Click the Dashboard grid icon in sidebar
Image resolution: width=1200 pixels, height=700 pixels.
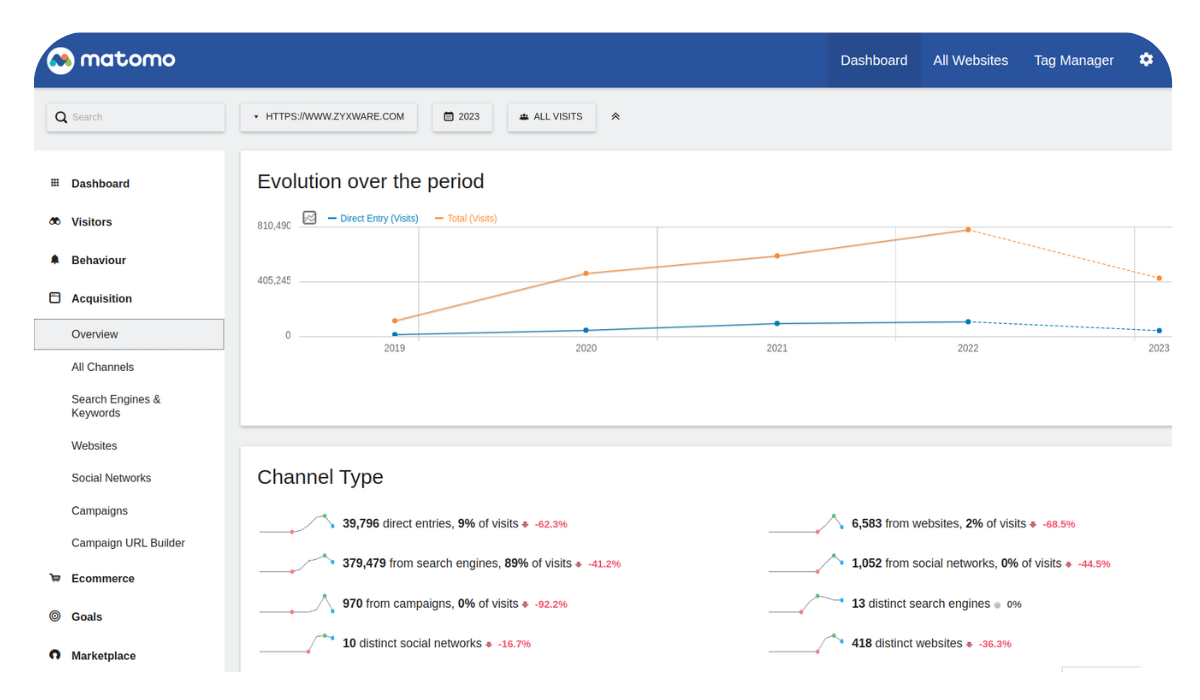pos(55,184)
